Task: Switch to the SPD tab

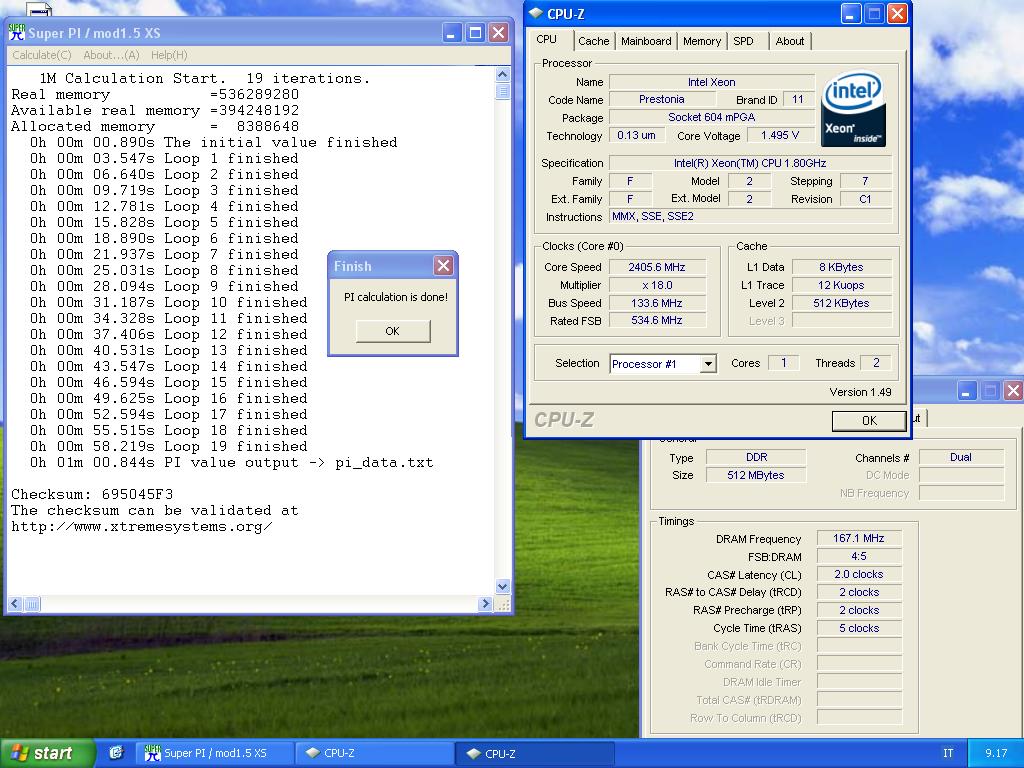Action: [x=743, y=41]
